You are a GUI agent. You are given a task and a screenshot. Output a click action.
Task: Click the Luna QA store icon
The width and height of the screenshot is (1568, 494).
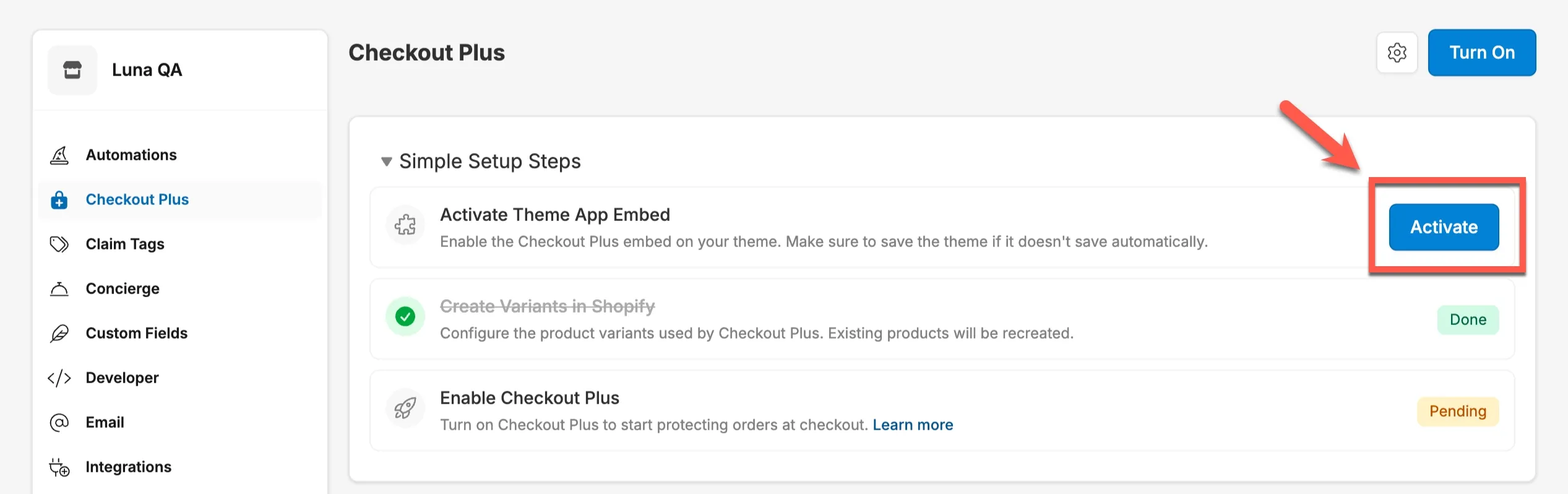72,70
